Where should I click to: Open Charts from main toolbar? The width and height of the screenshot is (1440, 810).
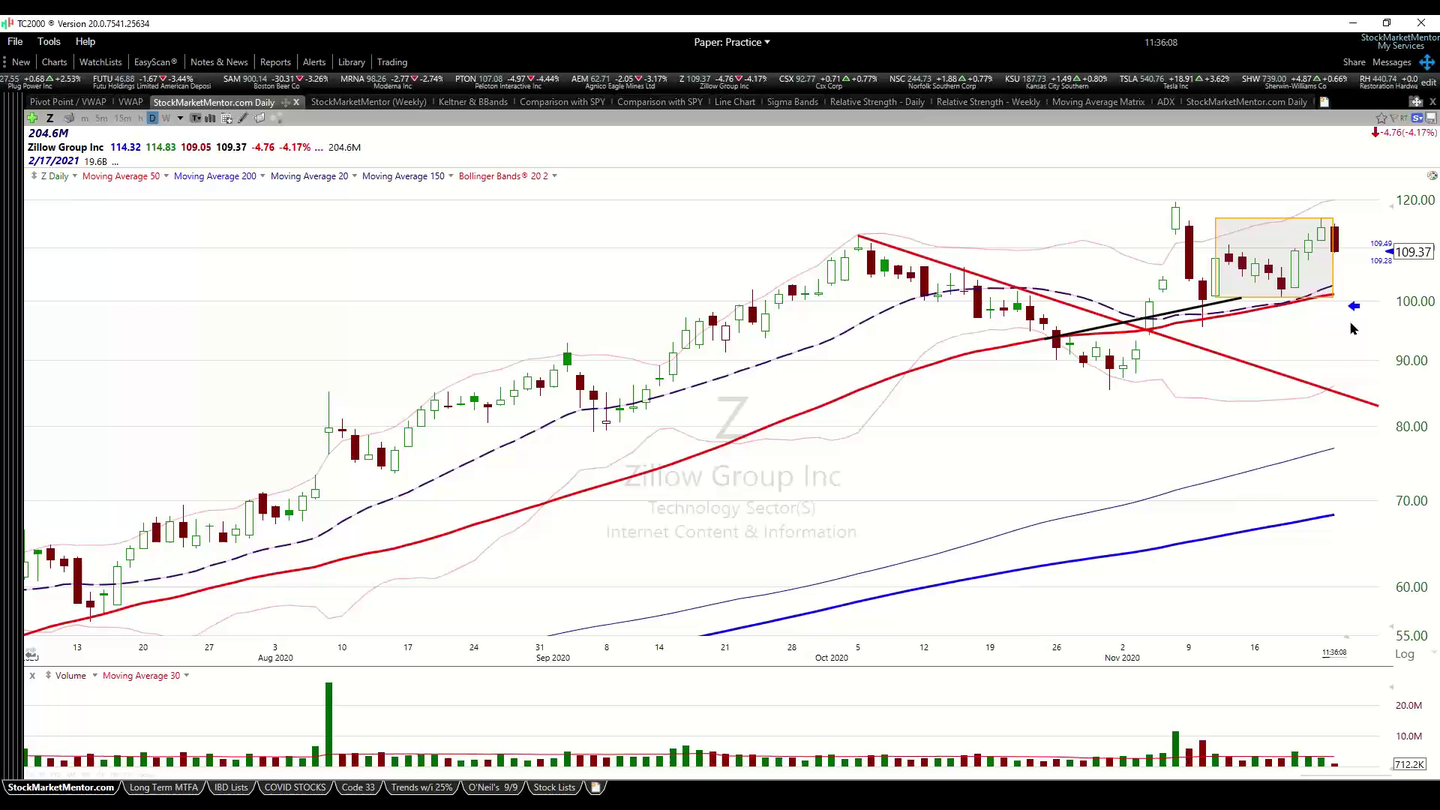54,62
